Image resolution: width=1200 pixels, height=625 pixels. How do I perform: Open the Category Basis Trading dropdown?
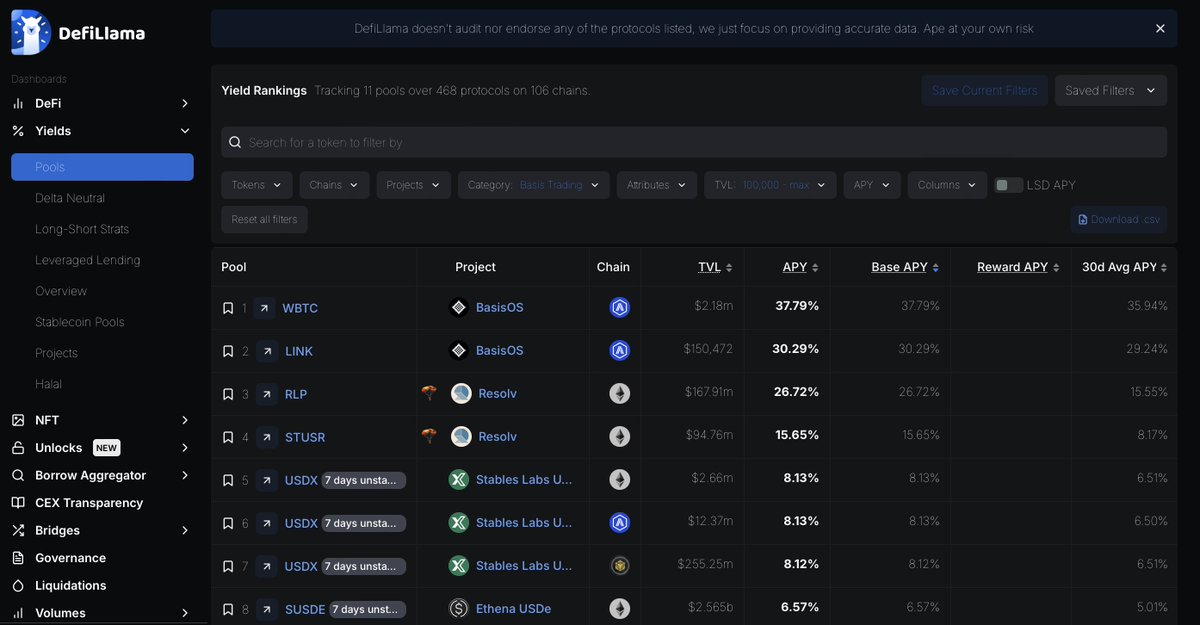pos(533,185)
